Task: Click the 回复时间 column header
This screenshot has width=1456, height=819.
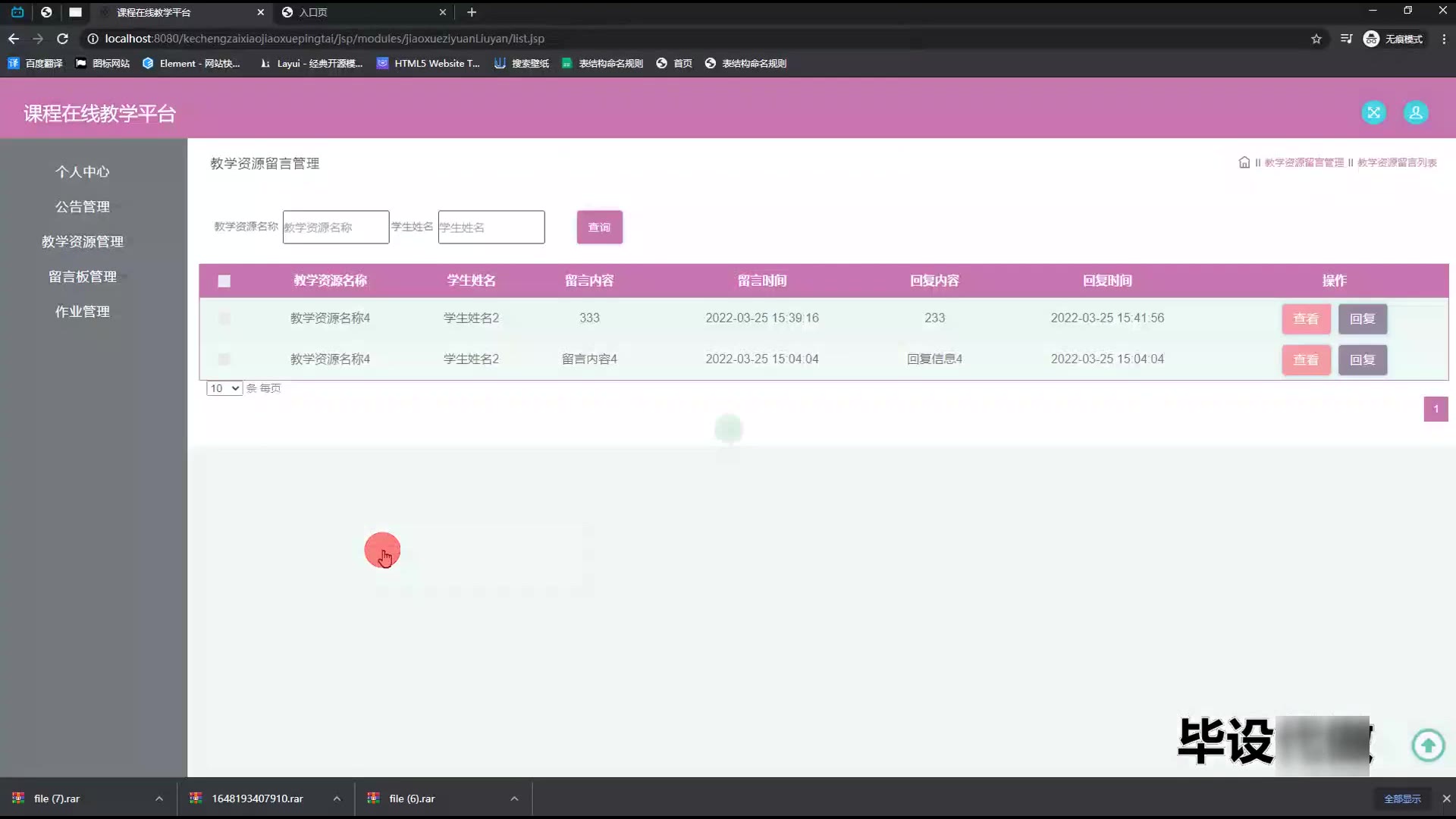Action: click(1107, 281)
